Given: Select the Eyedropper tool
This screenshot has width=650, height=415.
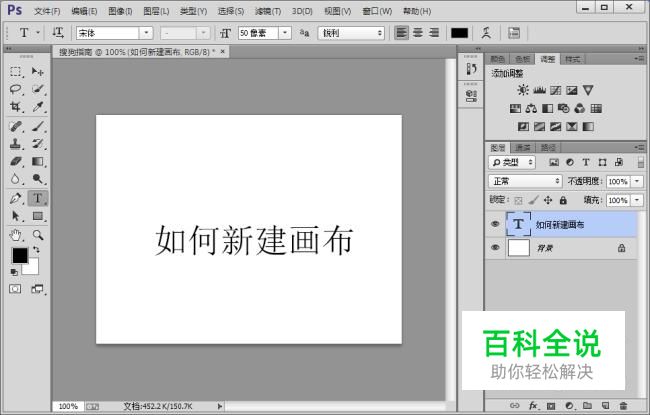Looking at the screenshot, I should tap(38, 107).
